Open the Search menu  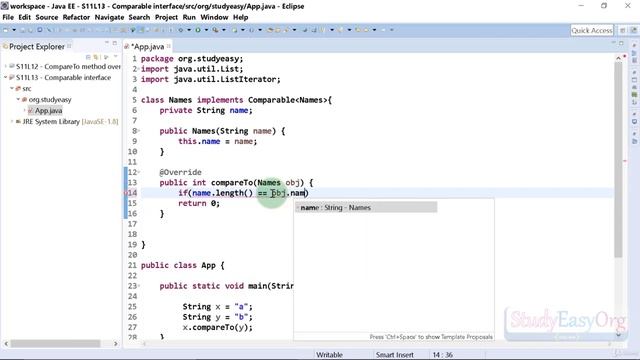(x=139, y=17)
